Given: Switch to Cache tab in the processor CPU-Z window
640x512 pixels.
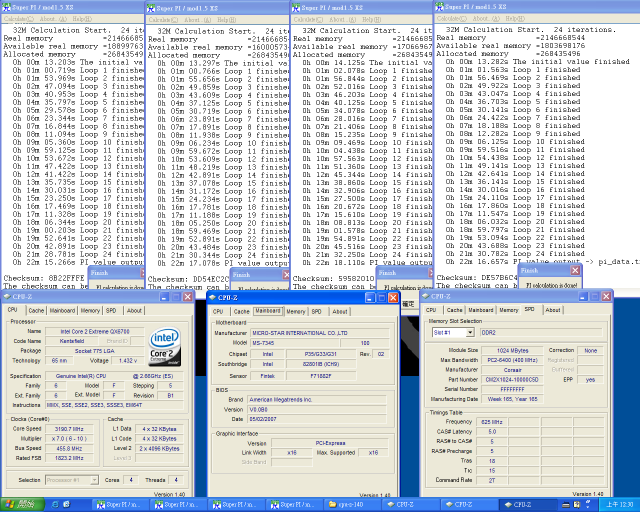Looking at the screenshot, I should coord(36,310).
